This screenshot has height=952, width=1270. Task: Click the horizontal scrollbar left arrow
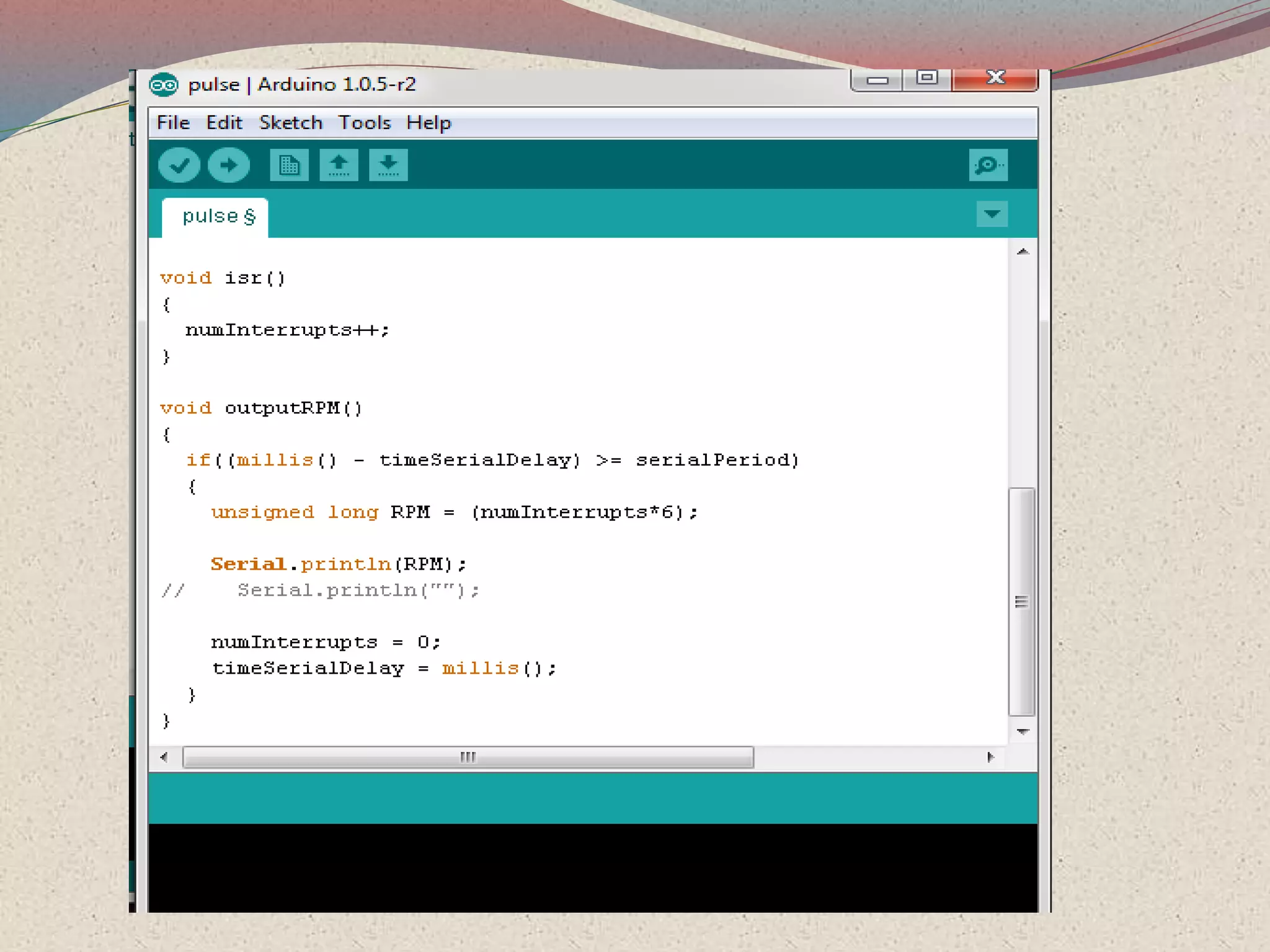[164, 757]
